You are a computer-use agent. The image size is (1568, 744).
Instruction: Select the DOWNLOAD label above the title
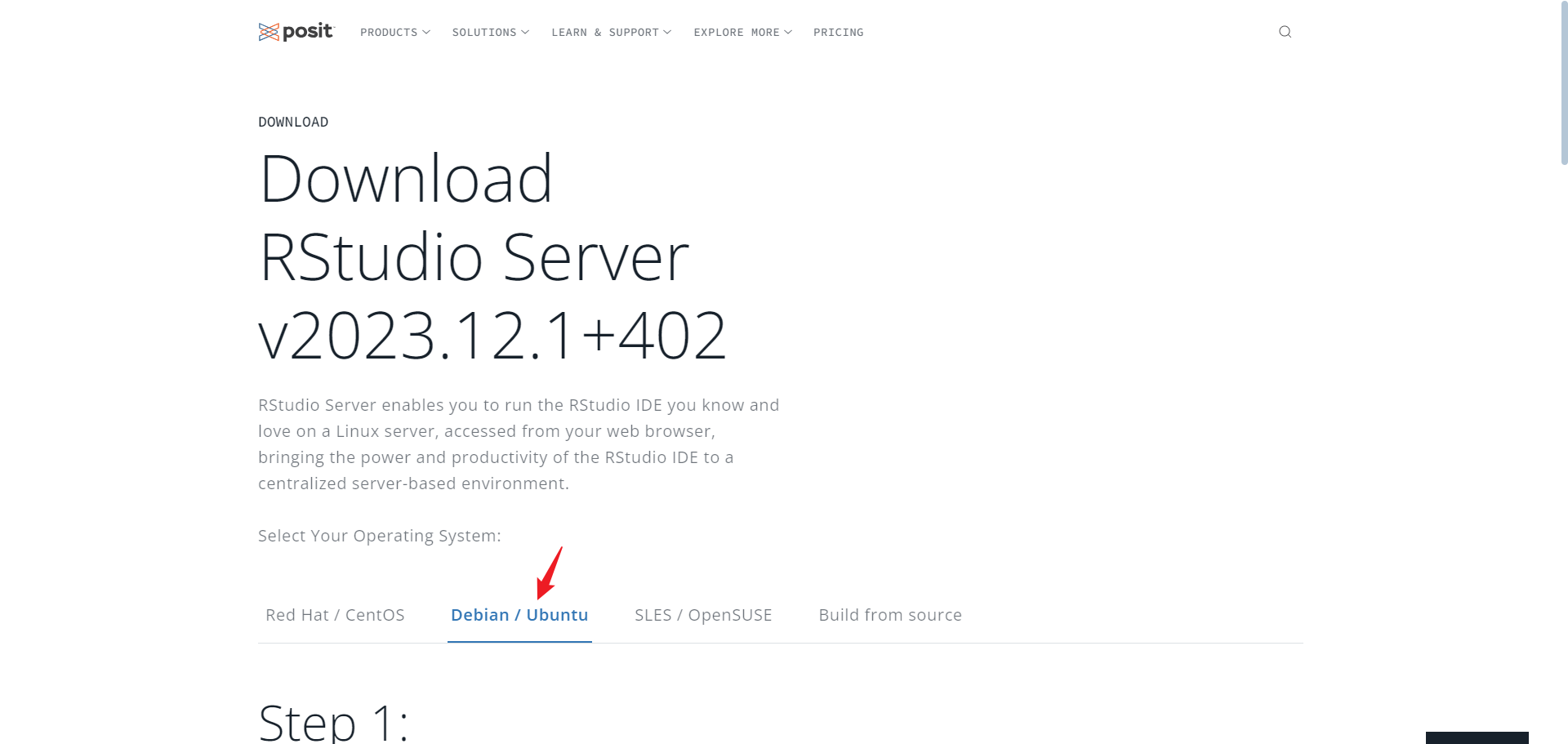pyautogui.click(x=293, y=122)
